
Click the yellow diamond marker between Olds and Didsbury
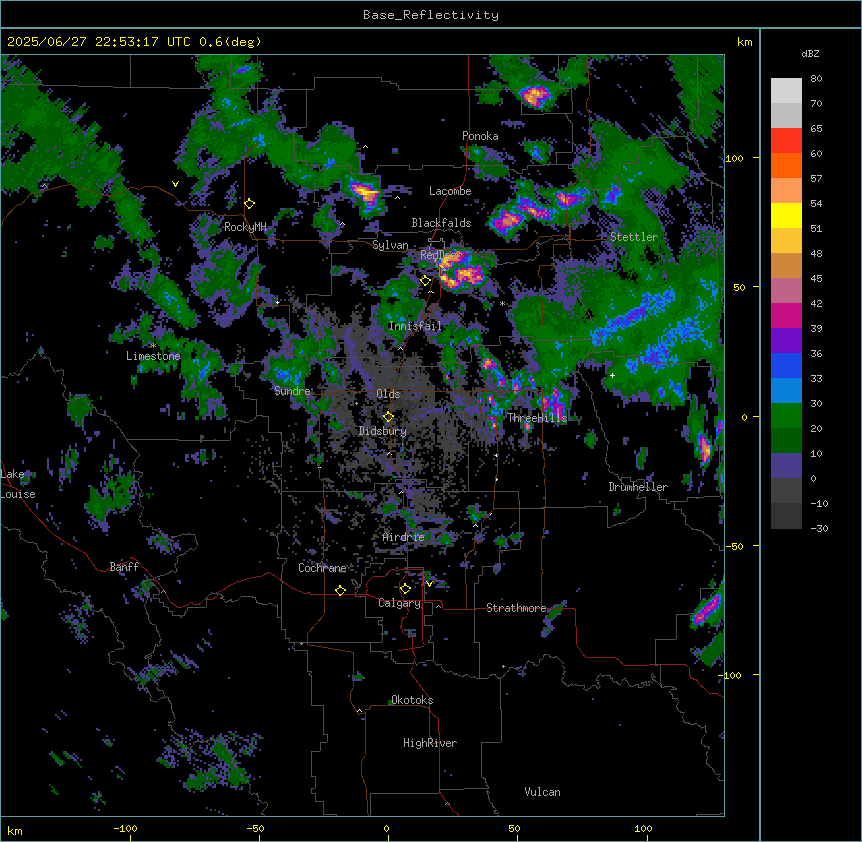point(388,417)
